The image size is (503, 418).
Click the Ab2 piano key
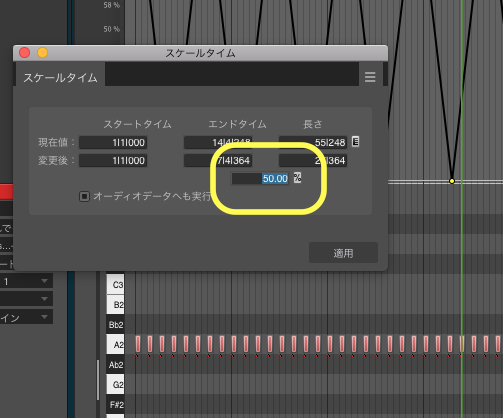pyautogui.click(x=115, y=364)
